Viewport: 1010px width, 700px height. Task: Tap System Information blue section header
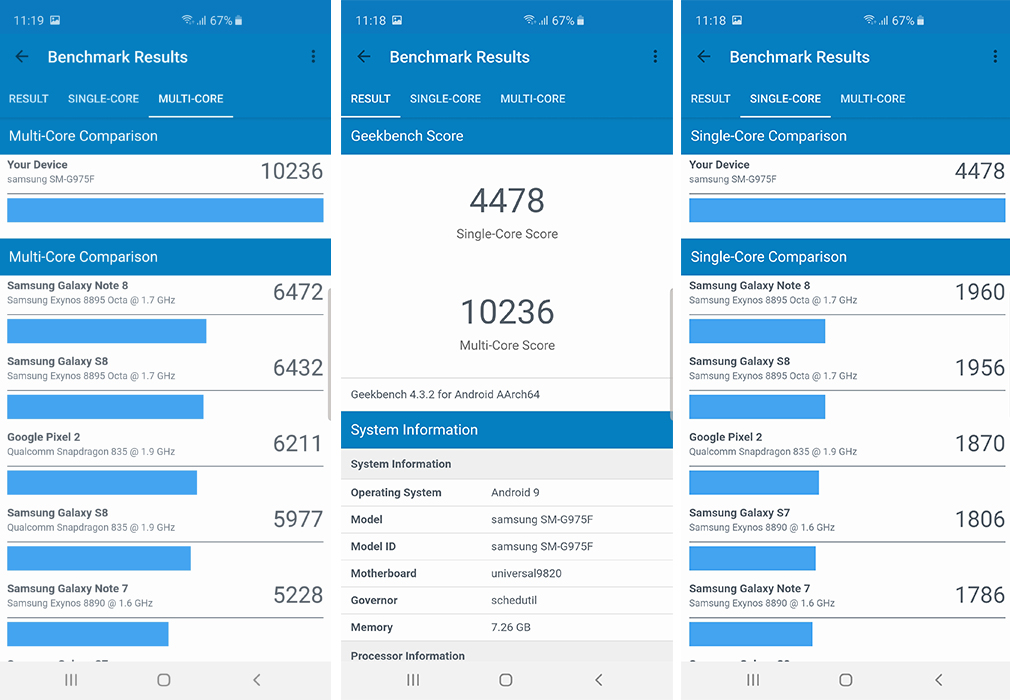tap(507, 430)
